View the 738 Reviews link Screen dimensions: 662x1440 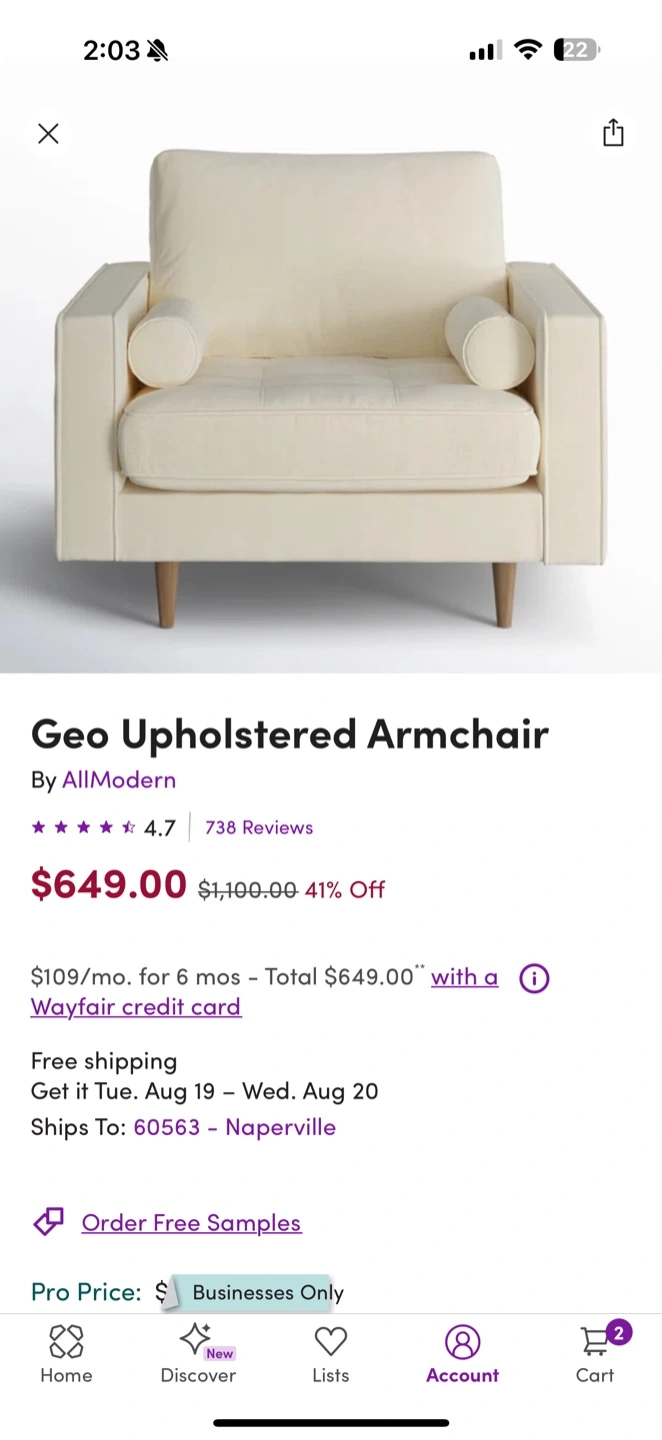click(x=259, y=827)
